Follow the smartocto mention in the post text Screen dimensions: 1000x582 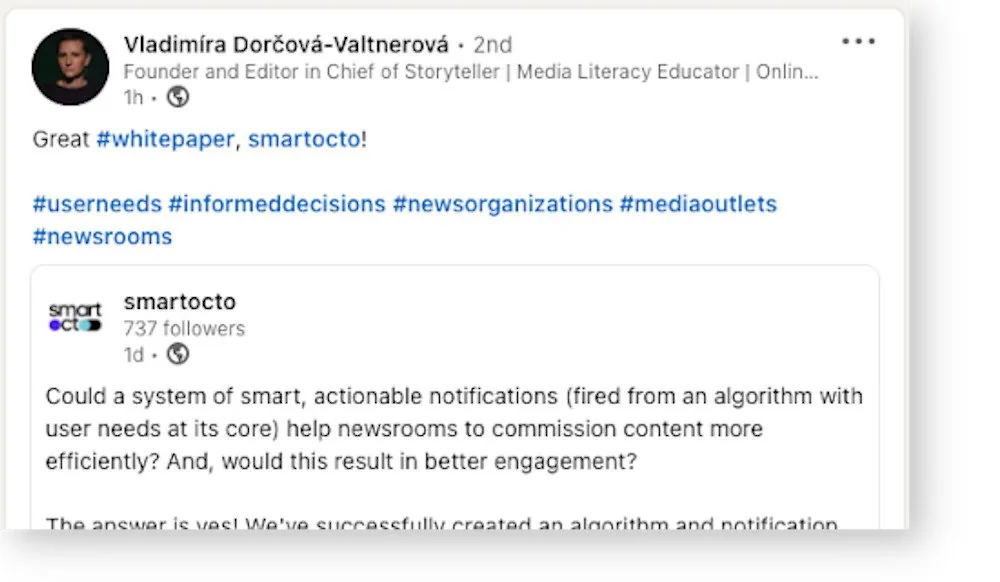point(303,139)
